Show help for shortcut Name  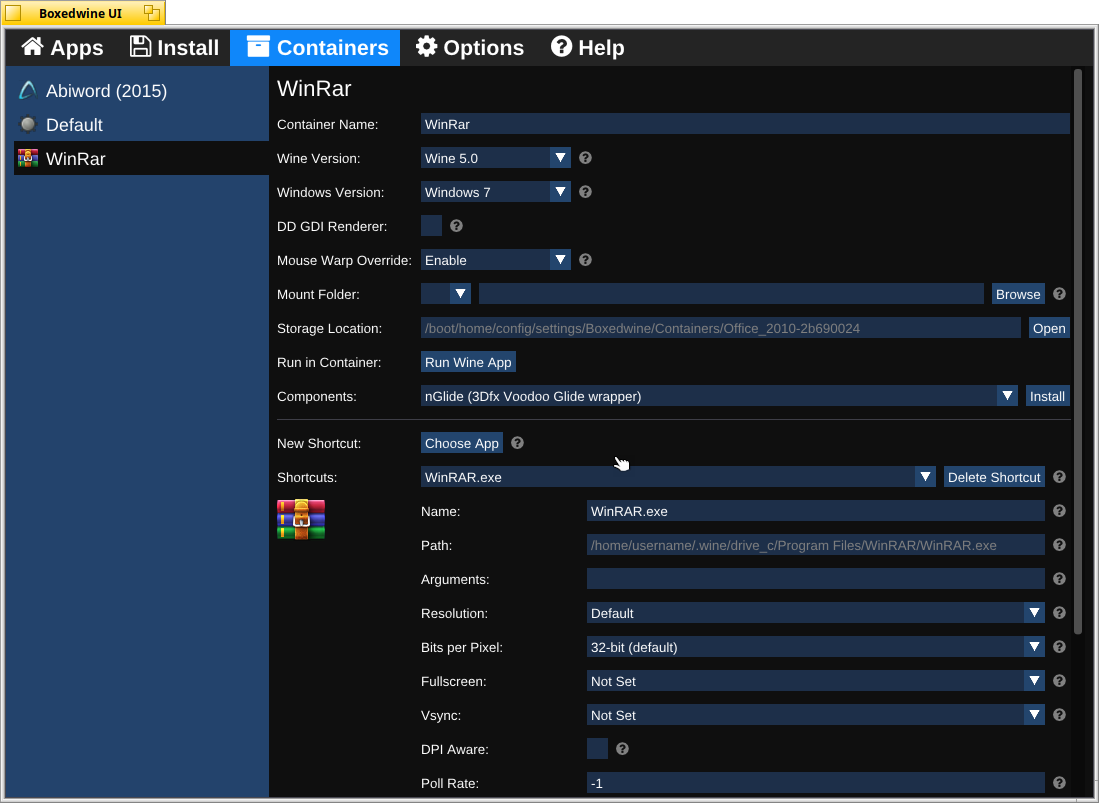tap(1059, 511)
